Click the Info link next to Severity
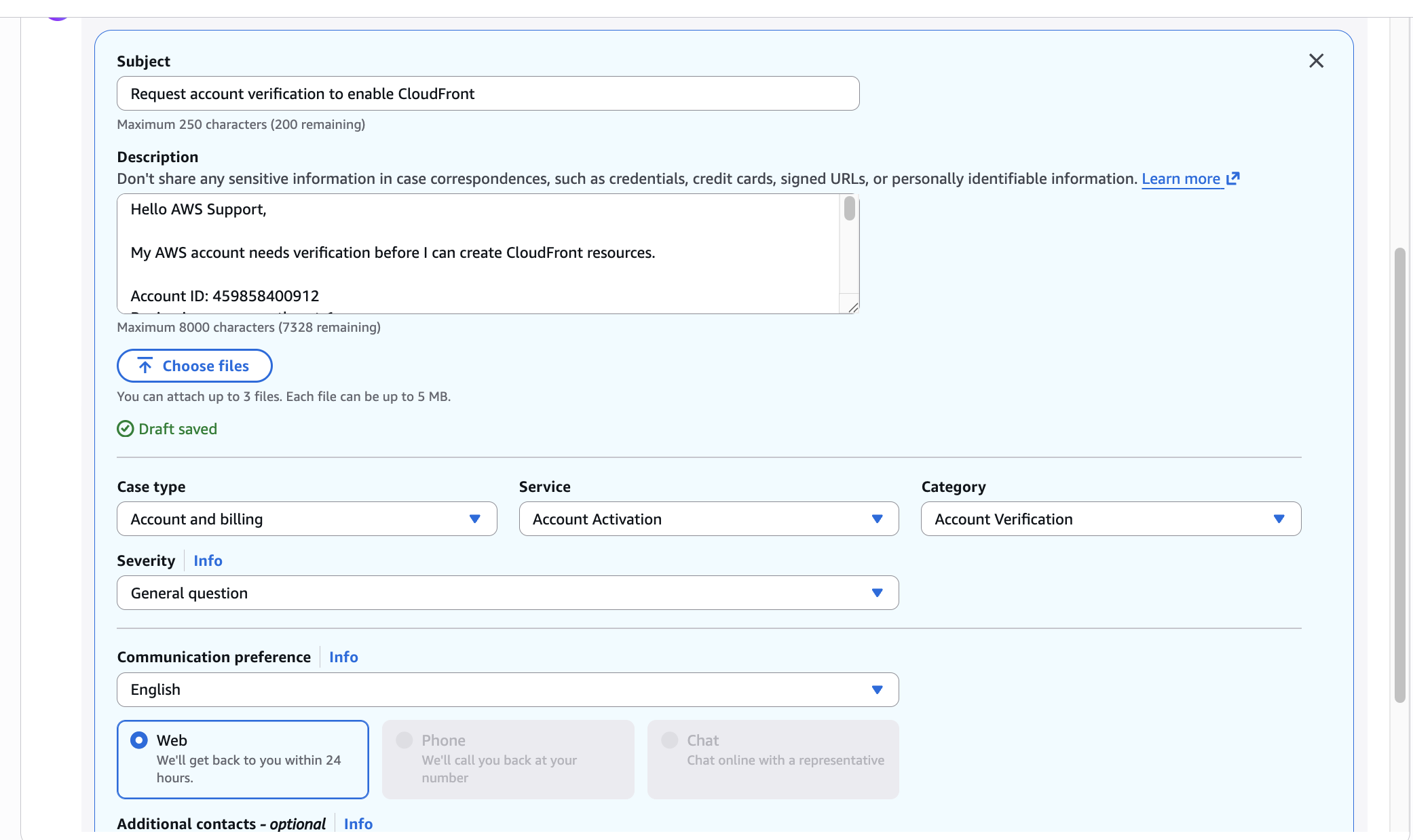This screenshot has width=1413, height=840. tap(208, 560)
